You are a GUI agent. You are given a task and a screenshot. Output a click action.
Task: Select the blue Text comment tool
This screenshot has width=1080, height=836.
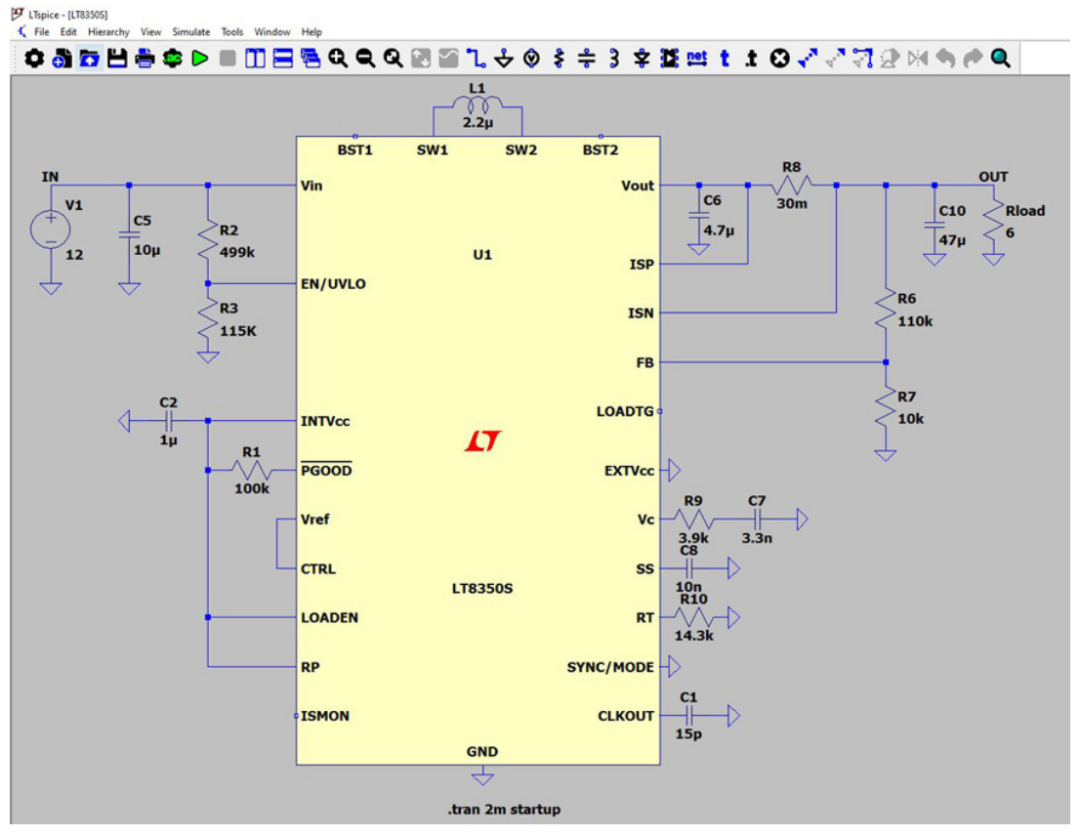point(725,59)
